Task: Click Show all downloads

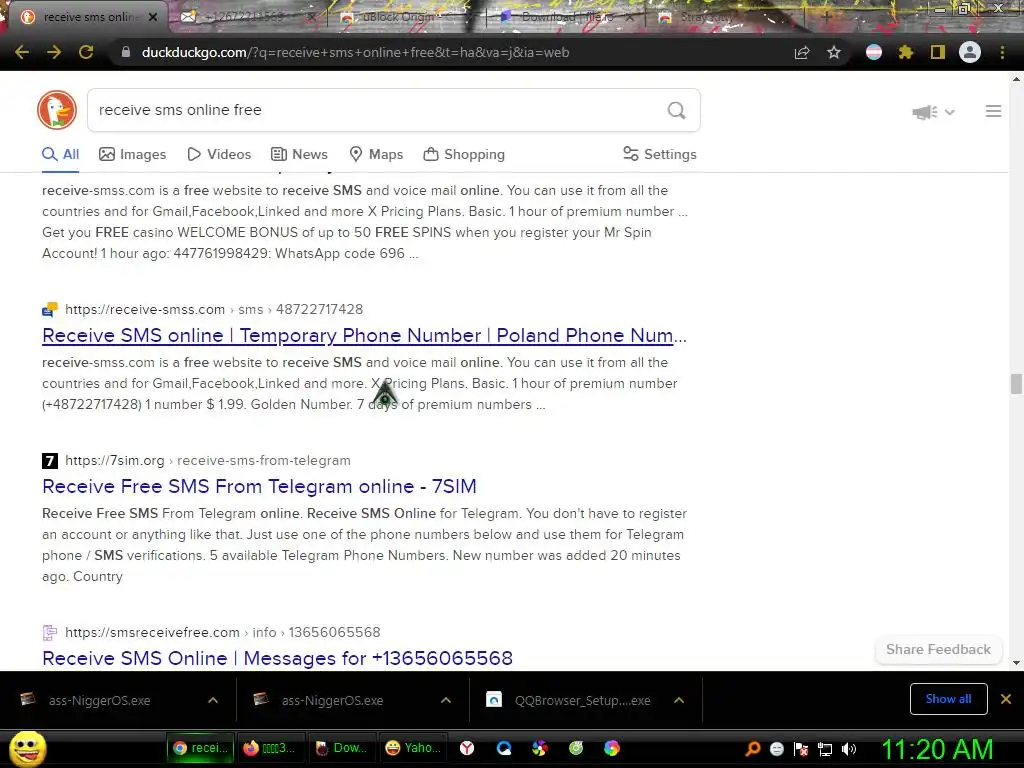Action: 948,699
